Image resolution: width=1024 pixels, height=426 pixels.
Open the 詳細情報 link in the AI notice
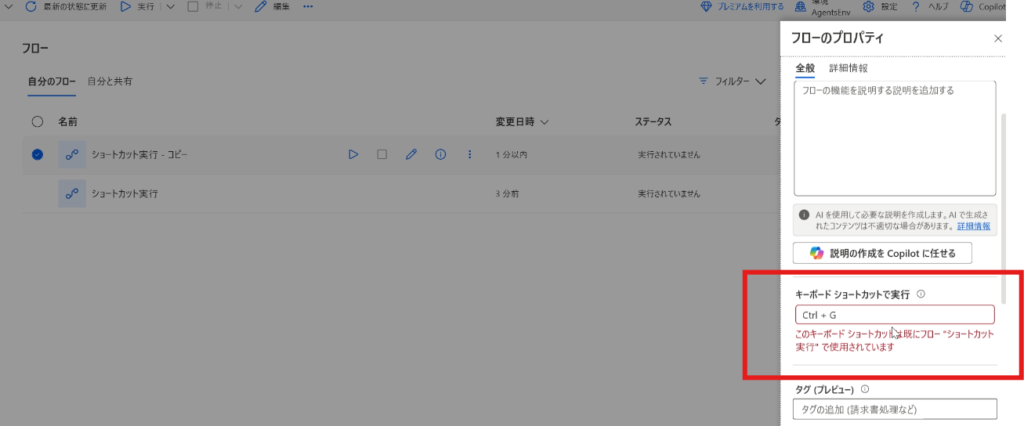coord(972,226)
